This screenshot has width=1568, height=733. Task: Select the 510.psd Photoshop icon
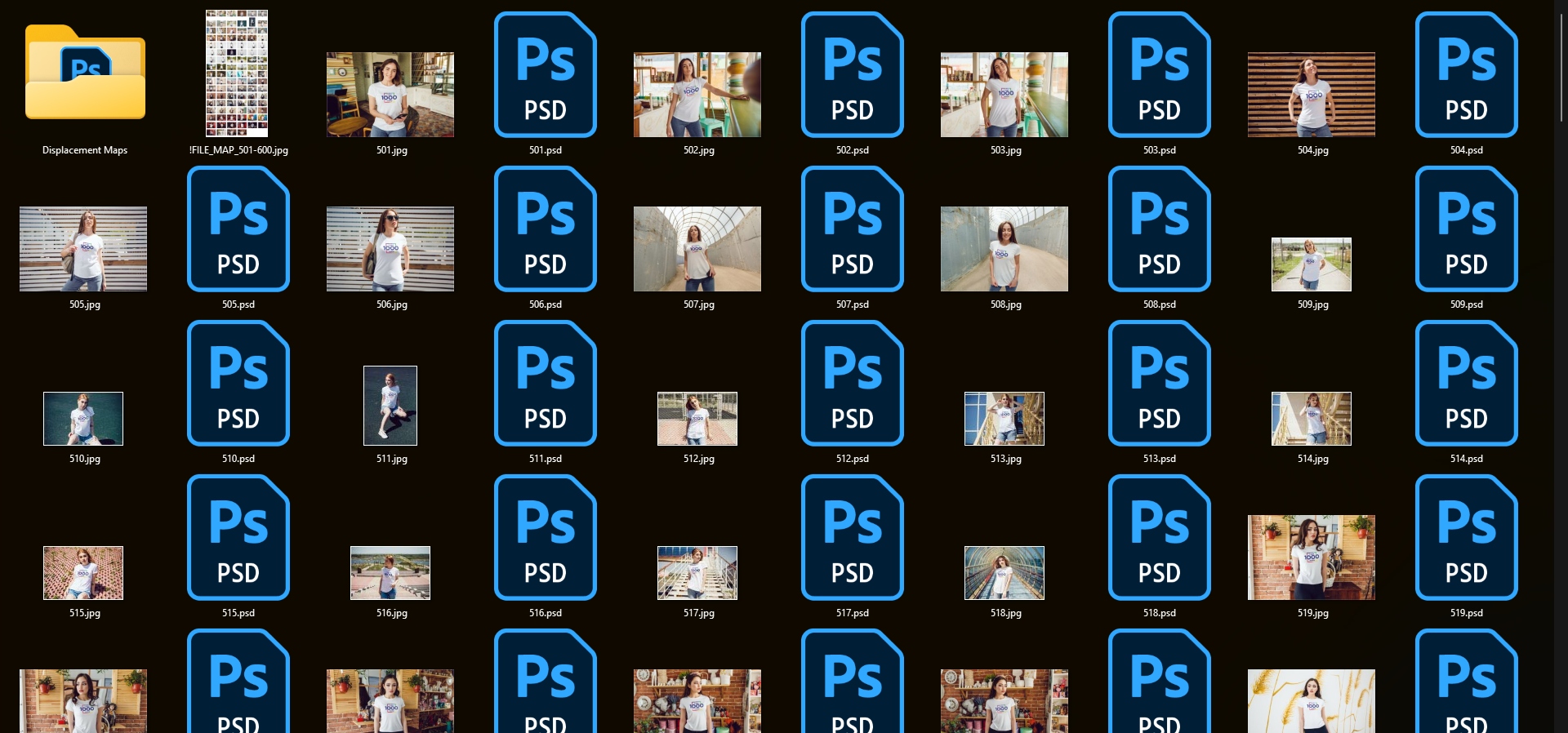(238, 384)
